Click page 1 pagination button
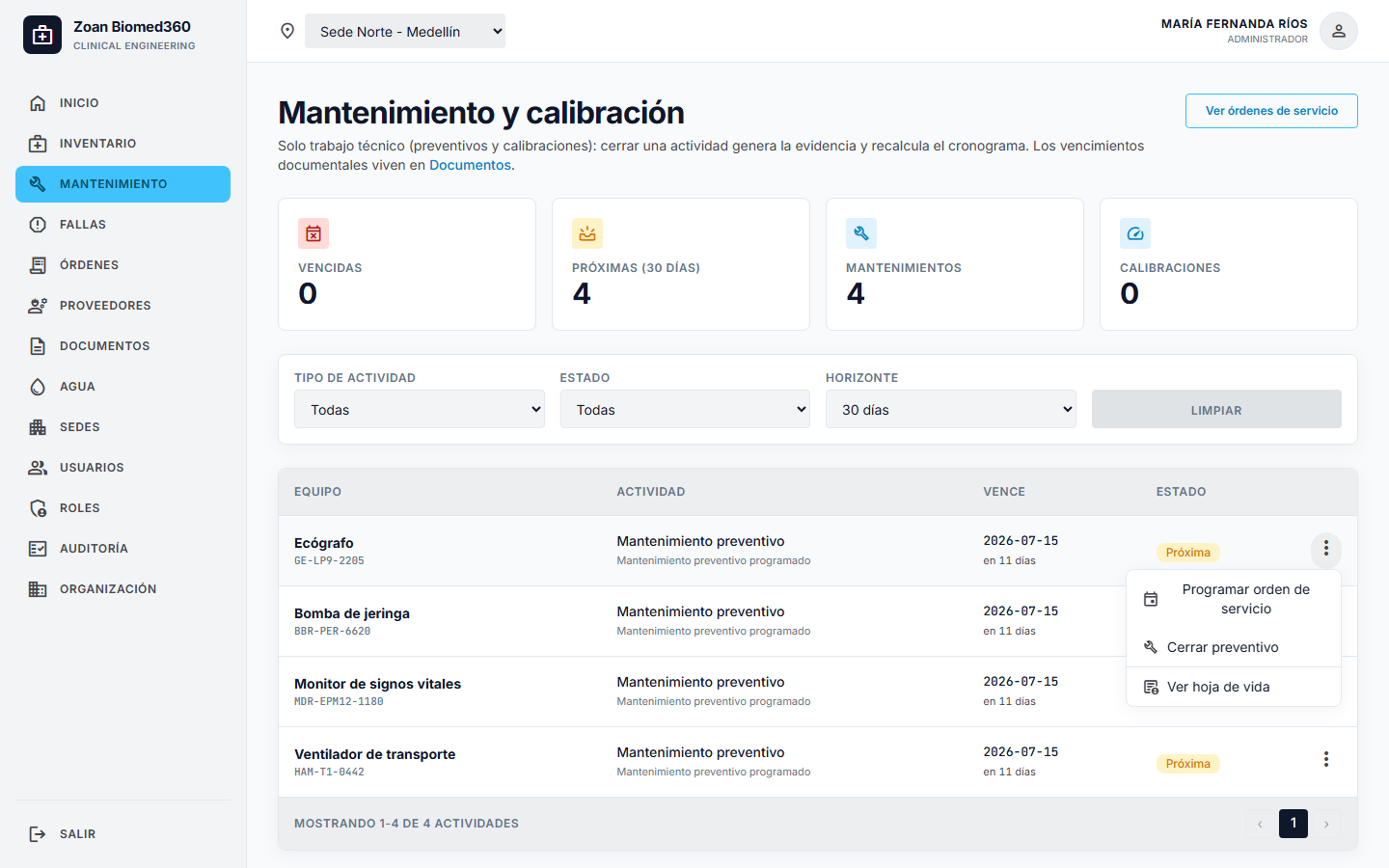The height and width of the screenshot is (868, 1389). coord(1294,824)
